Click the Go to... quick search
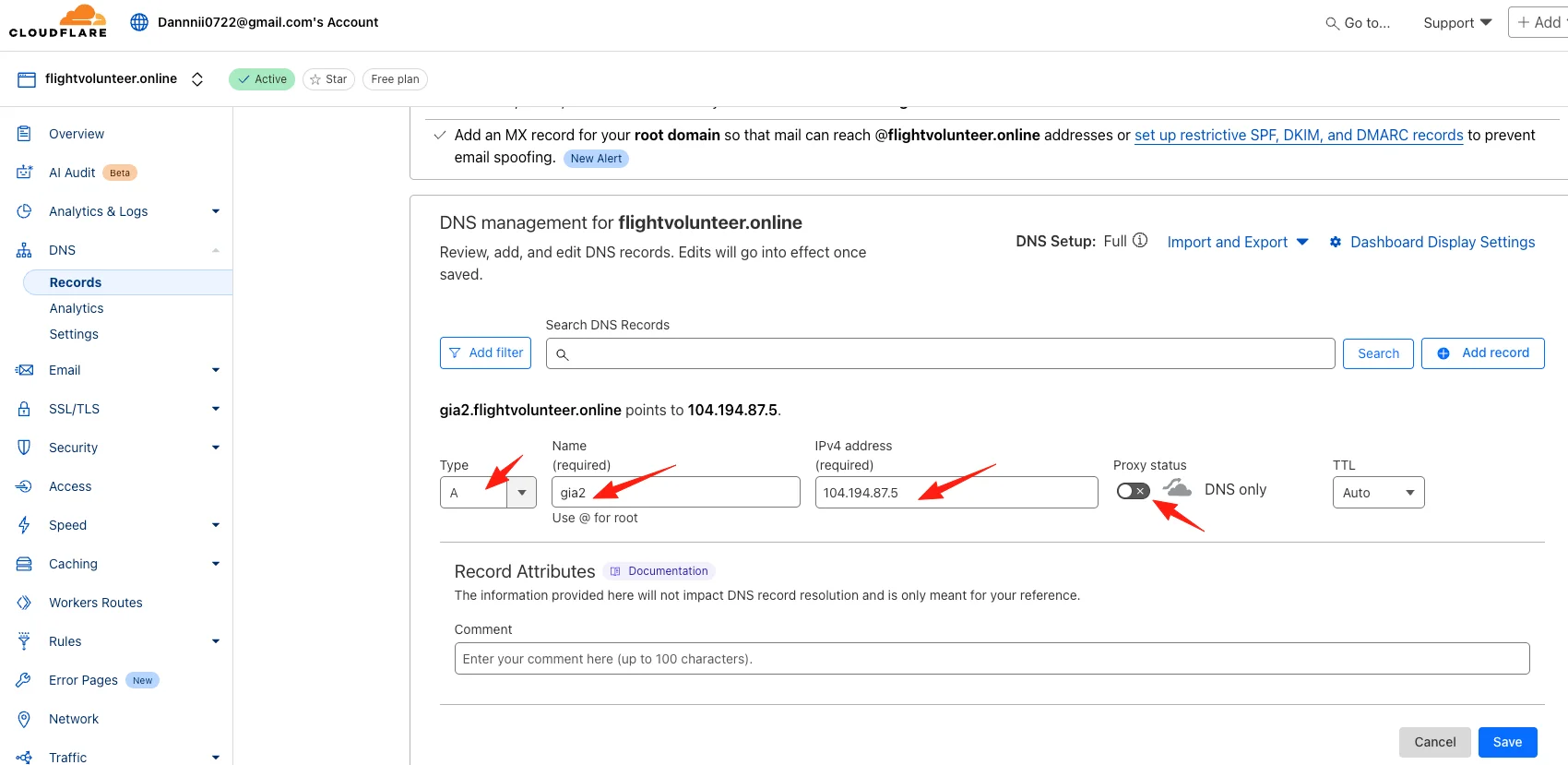Screen dimensions: 1568x765 [x=1358, y=23]
